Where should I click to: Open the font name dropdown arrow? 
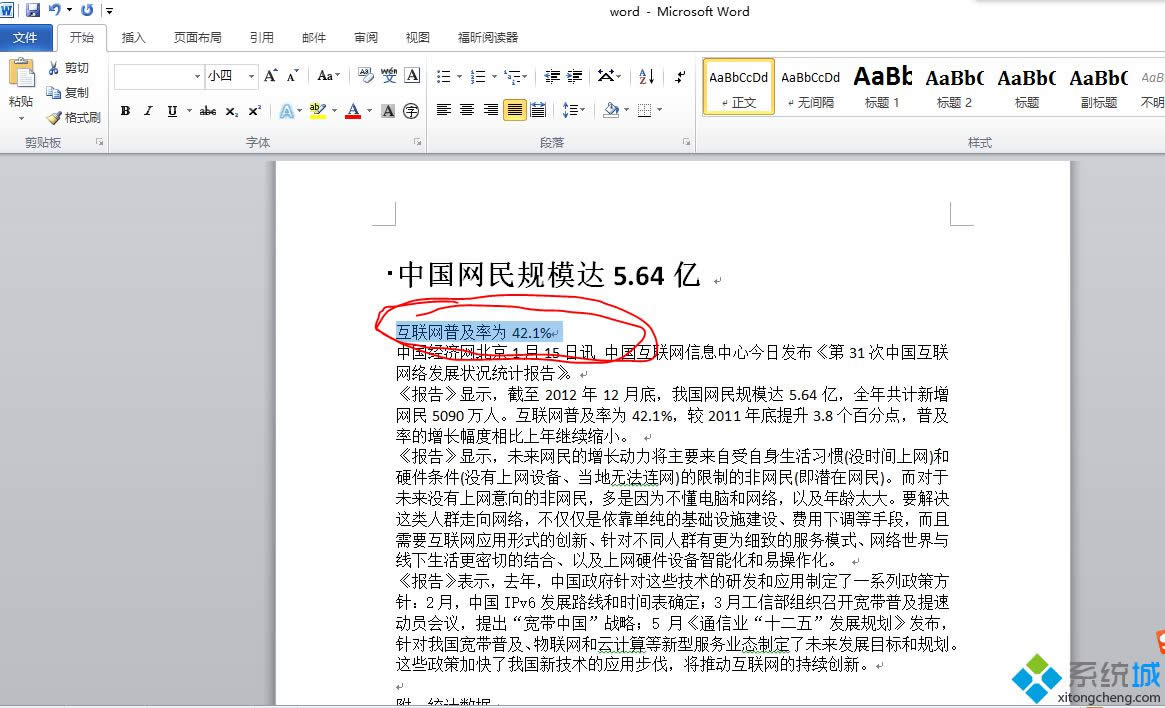pyautogui.click(x=198, y=76)
